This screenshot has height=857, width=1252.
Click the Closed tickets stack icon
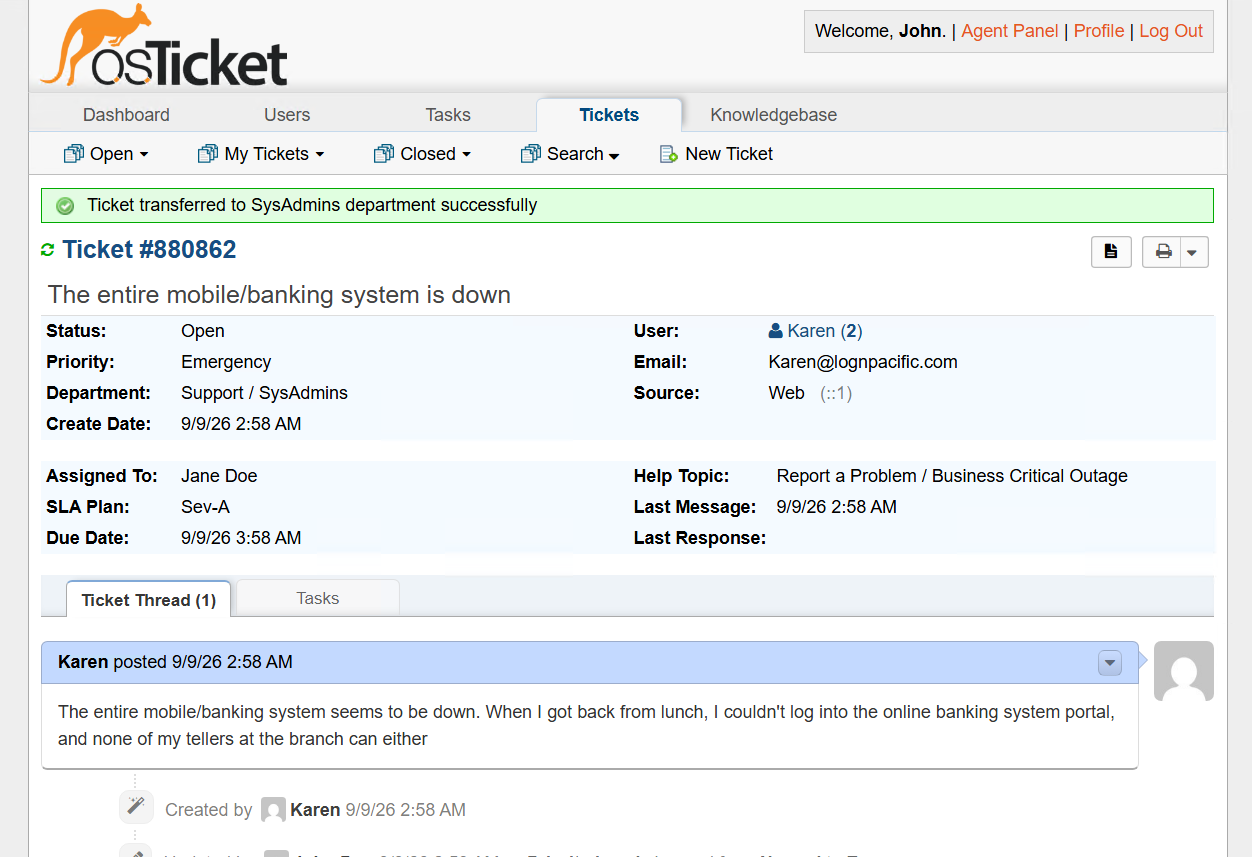pyautogui.click(x=384, y=154)
